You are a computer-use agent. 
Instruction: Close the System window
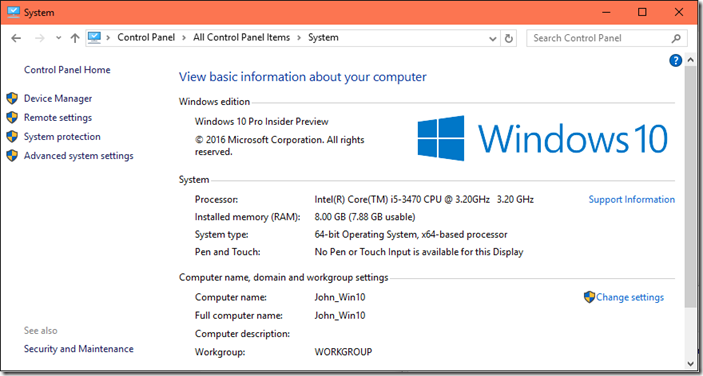pos(679,12)
